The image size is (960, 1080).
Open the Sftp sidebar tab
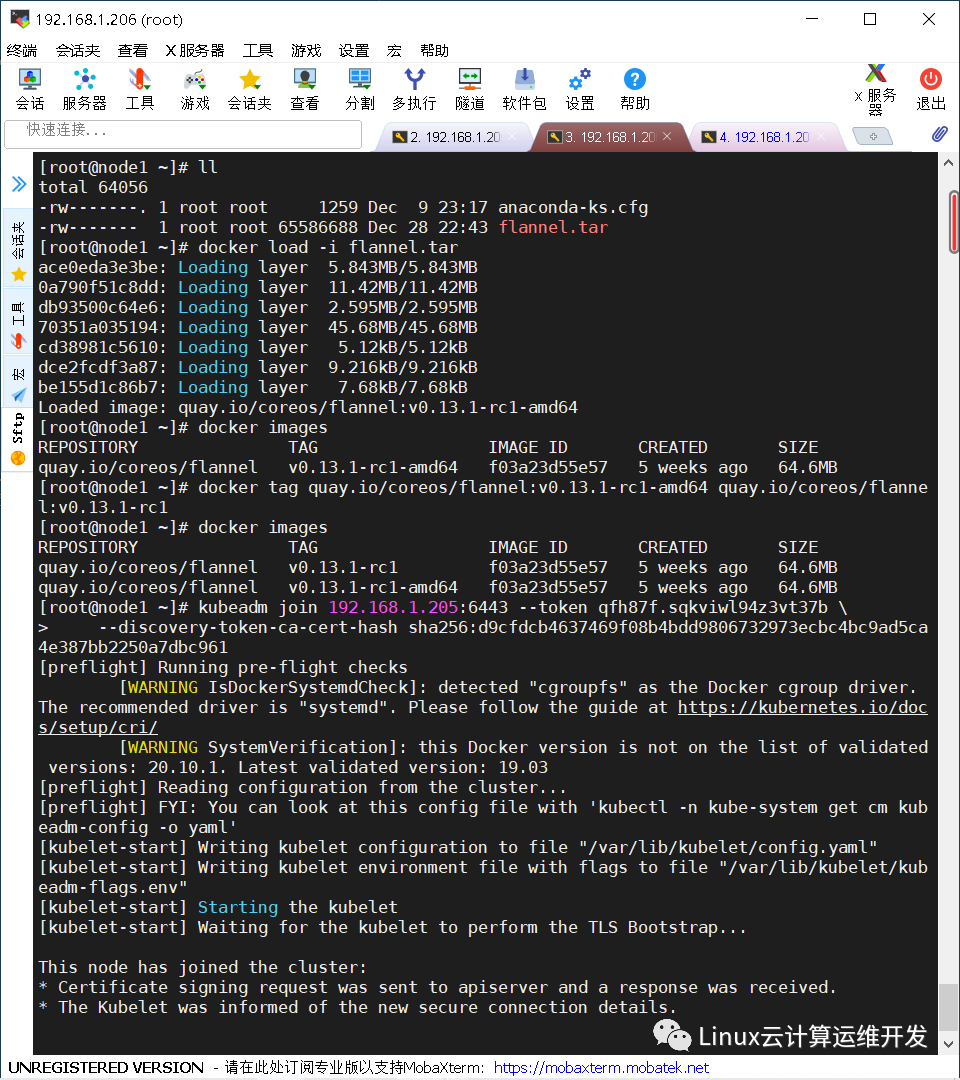coord(18,439)
